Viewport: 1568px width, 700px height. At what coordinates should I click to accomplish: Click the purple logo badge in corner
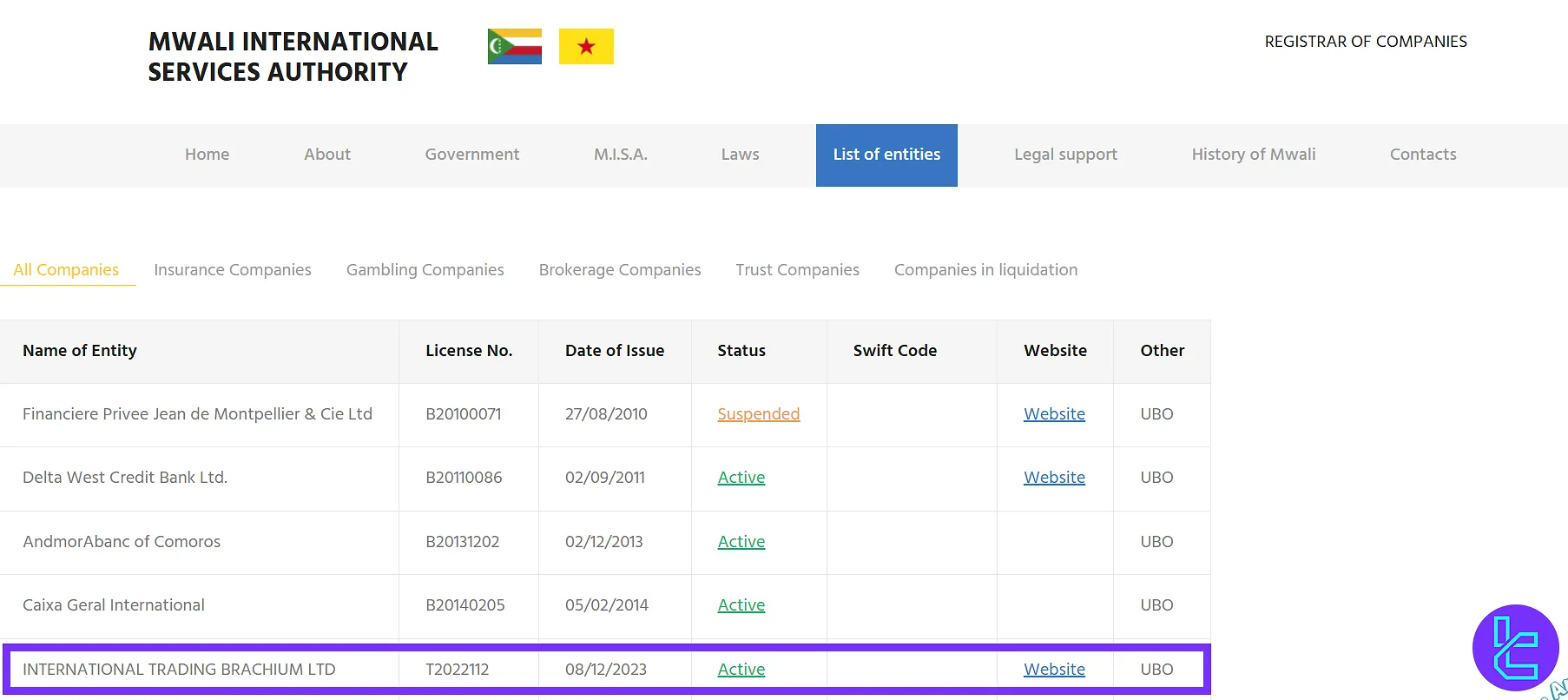[x=1515, y=648]
